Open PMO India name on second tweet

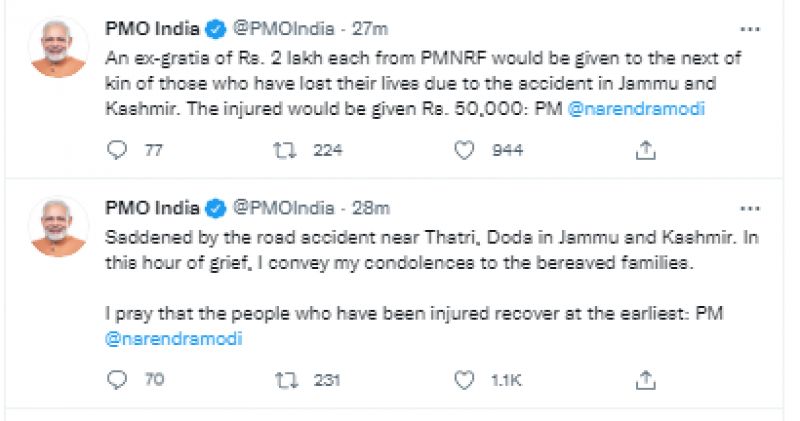[x=152, y=209]
